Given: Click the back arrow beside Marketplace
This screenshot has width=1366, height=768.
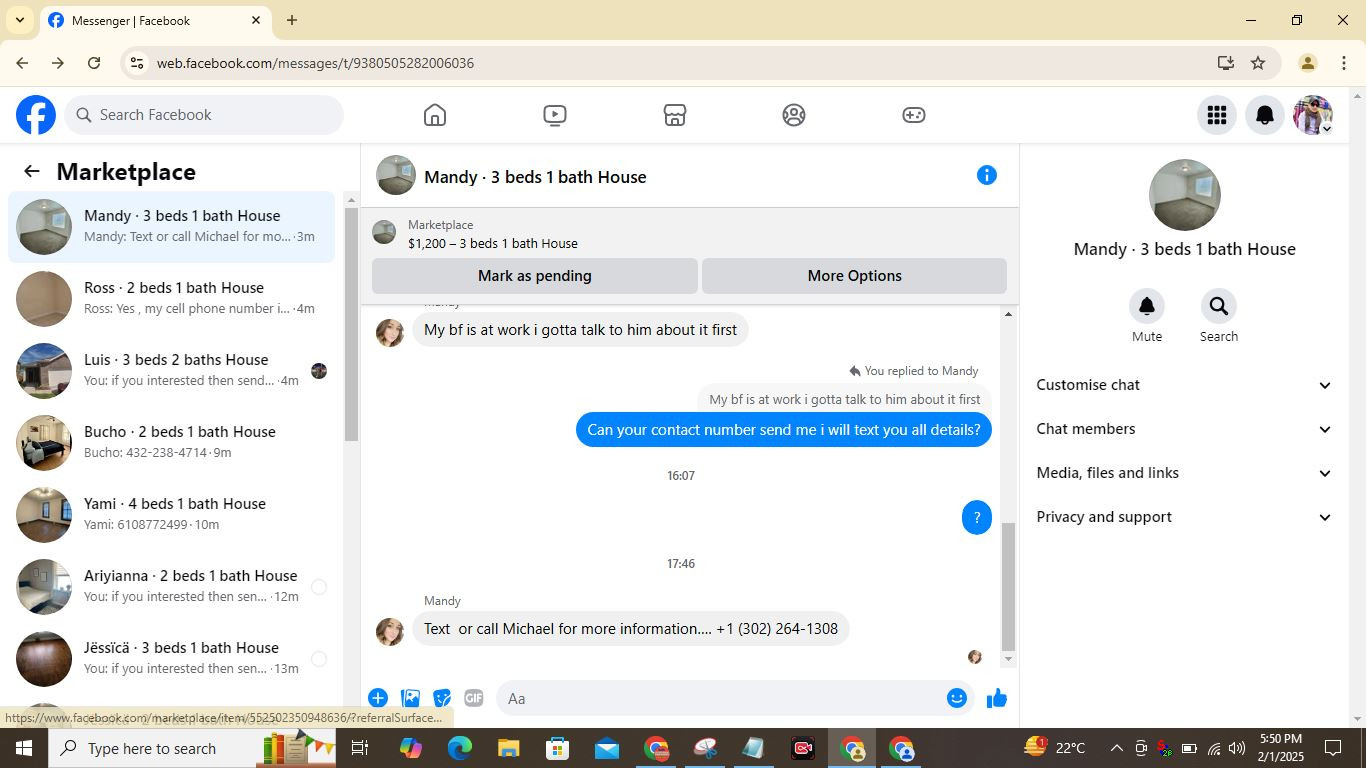Looking at the screenshot, I should (x=32, y=171).
